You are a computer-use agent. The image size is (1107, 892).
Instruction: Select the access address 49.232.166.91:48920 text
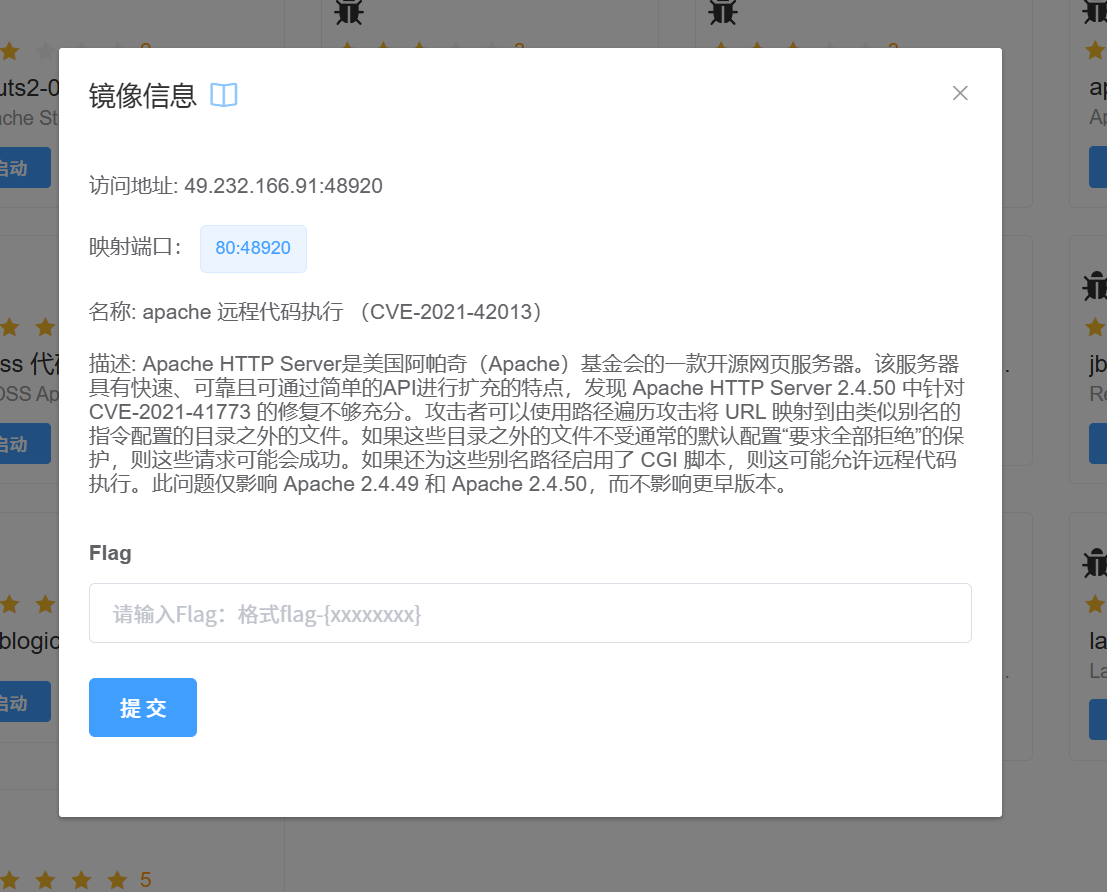283,186
